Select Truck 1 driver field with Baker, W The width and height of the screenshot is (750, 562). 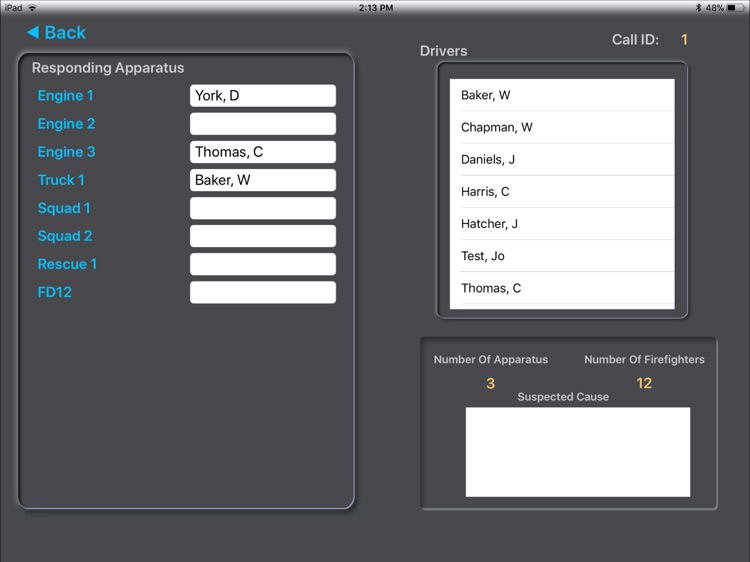click(x=263, y=180)
